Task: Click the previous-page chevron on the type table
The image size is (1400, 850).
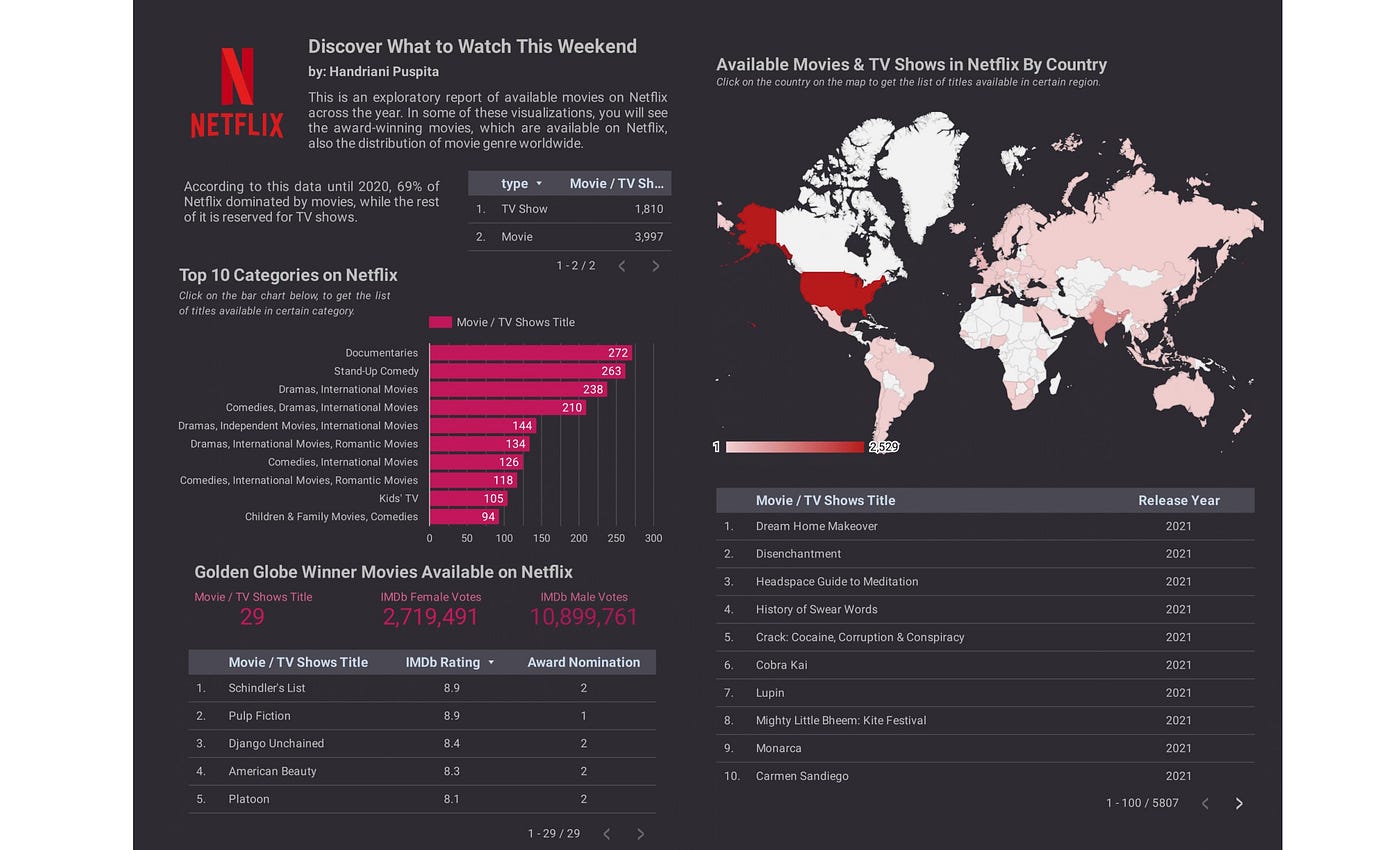Action: point(621,265)
